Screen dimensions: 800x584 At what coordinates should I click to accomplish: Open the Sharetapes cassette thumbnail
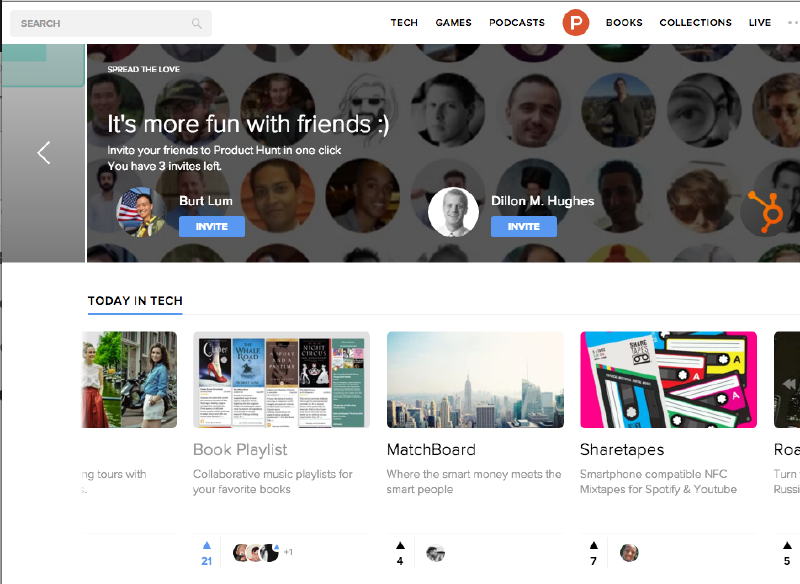(668, 380)
